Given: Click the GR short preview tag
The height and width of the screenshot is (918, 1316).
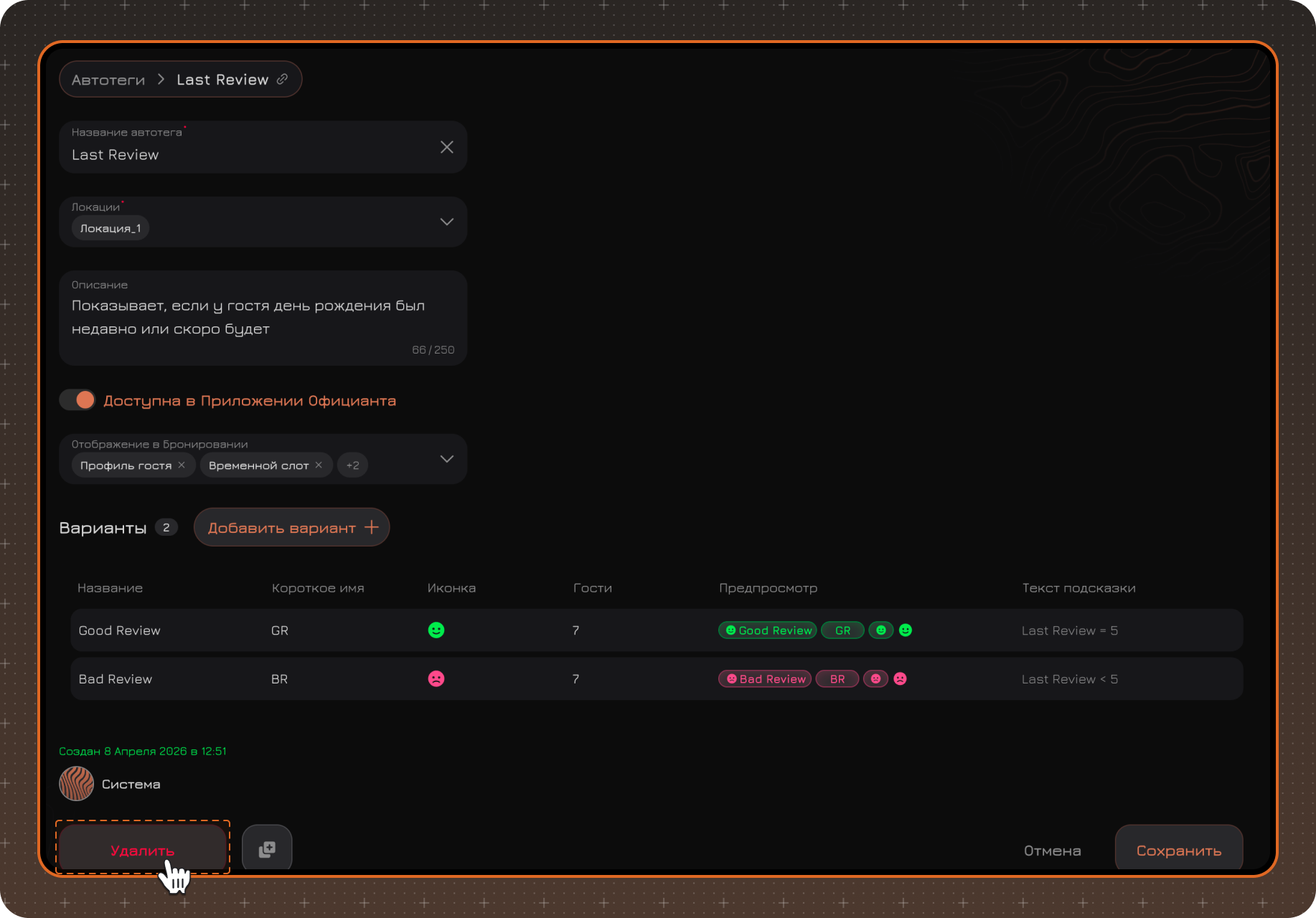Looking at the screenshot, I should click(842, 630).
